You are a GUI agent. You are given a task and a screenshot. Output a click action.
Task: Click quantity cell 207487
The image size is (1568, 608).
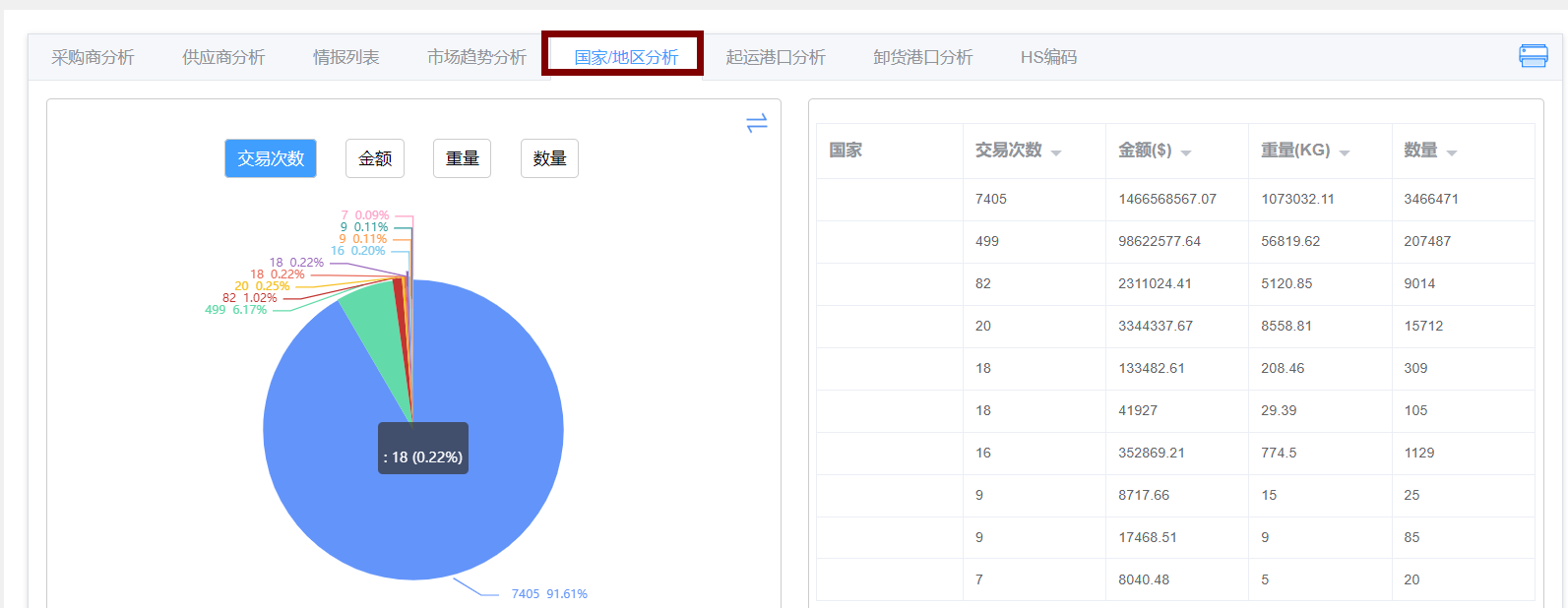pyautogui.click(x=1427, y=241)
